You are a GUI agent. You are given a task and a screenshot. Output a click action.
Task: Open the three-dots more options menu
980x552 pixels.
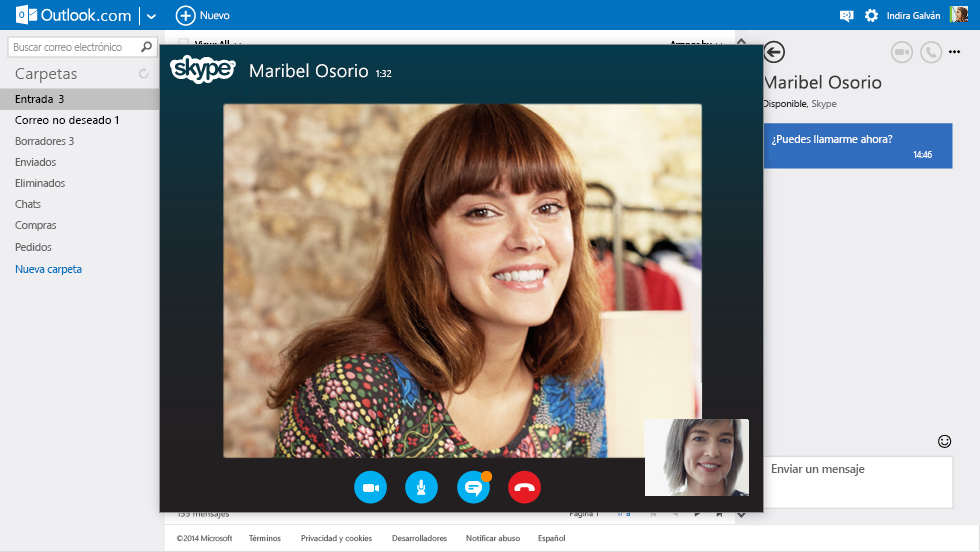pos(954,53)
